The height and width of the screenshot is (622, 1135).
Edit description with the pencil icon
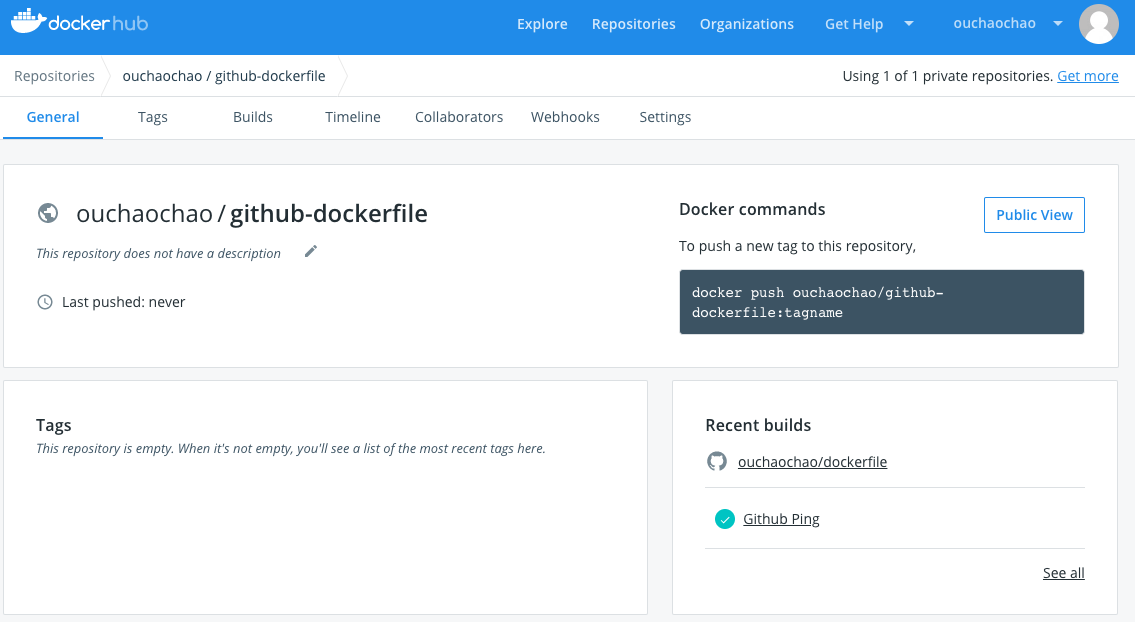311,251
